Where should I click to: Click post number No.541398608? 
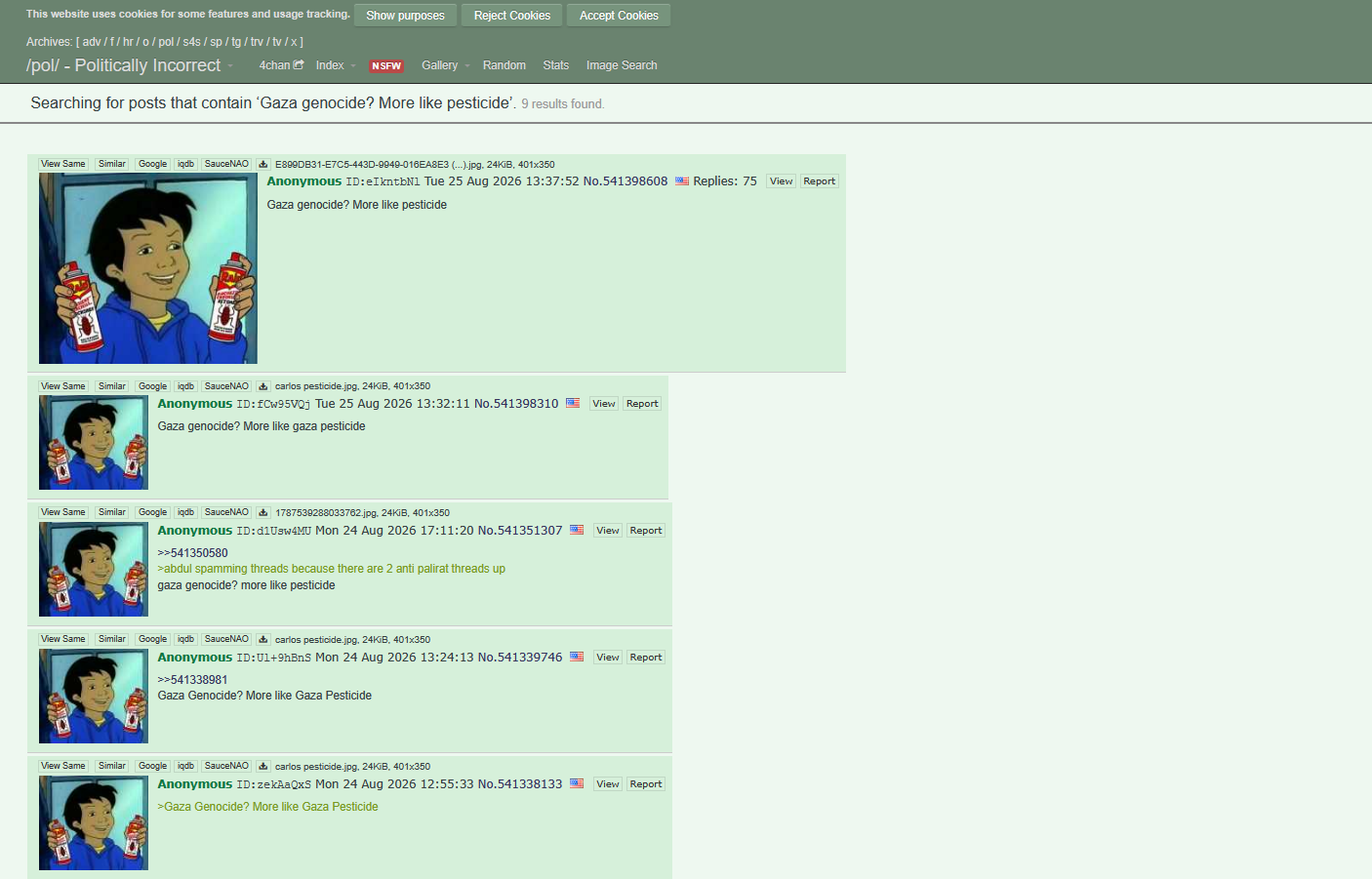(625, 181)
